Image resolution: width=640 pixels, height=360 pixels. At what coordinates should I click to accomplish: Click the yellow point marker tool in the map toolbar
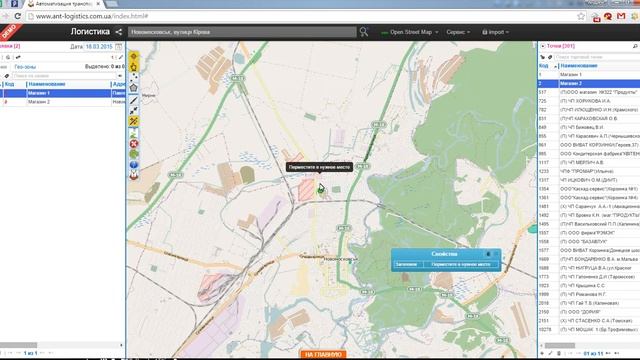pos(134,56)
